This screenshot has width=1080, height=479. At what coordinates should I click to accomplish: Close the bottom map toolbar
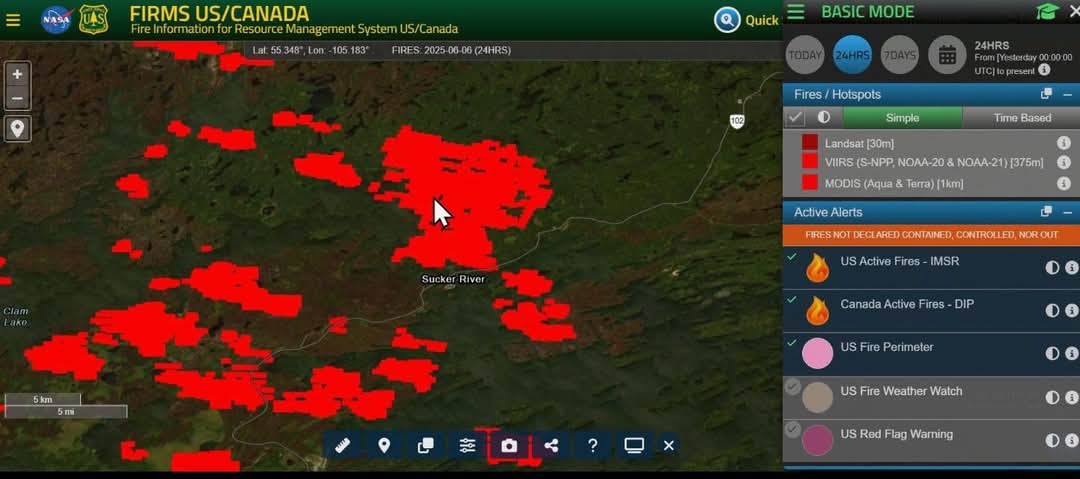[x=668, y=445]
